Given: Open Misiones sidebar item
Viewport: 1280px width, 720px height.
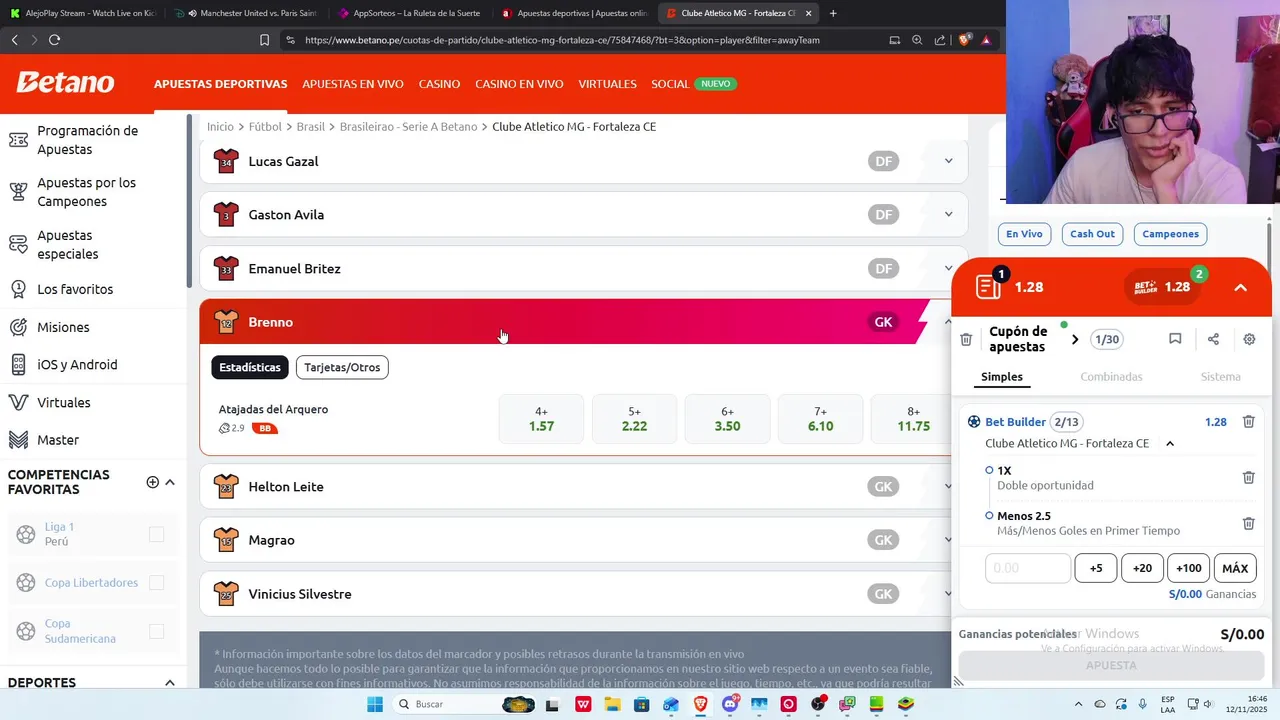Looking at the screenshot, I should [63, 327].
